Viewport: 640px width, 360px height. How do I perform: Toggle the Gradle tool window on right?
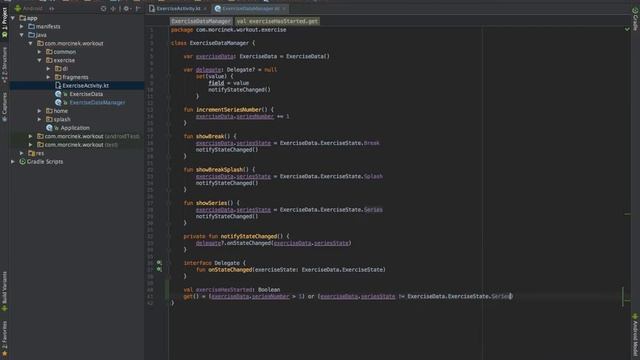click(635, 19)
